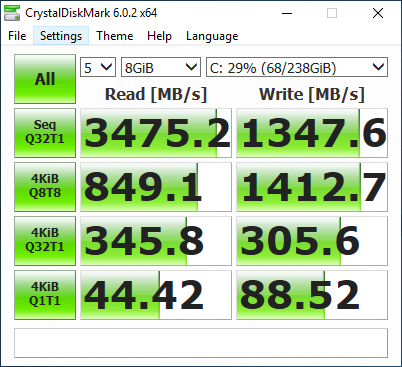Open the Help menu
Viewport: 402px width, 367px height.
coord(159,36)
